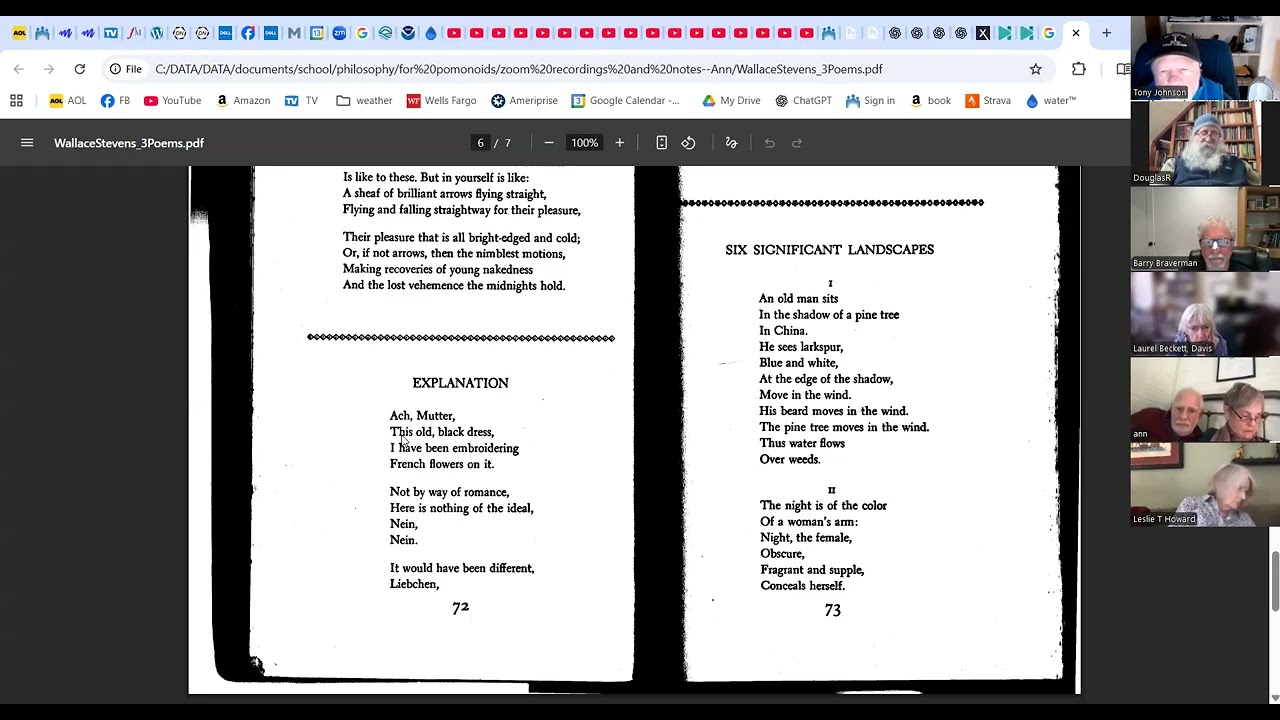The width and height of the screenshot is (1280, 720).
Task: Open the Amazon bookmark
Action: (242, 100)
